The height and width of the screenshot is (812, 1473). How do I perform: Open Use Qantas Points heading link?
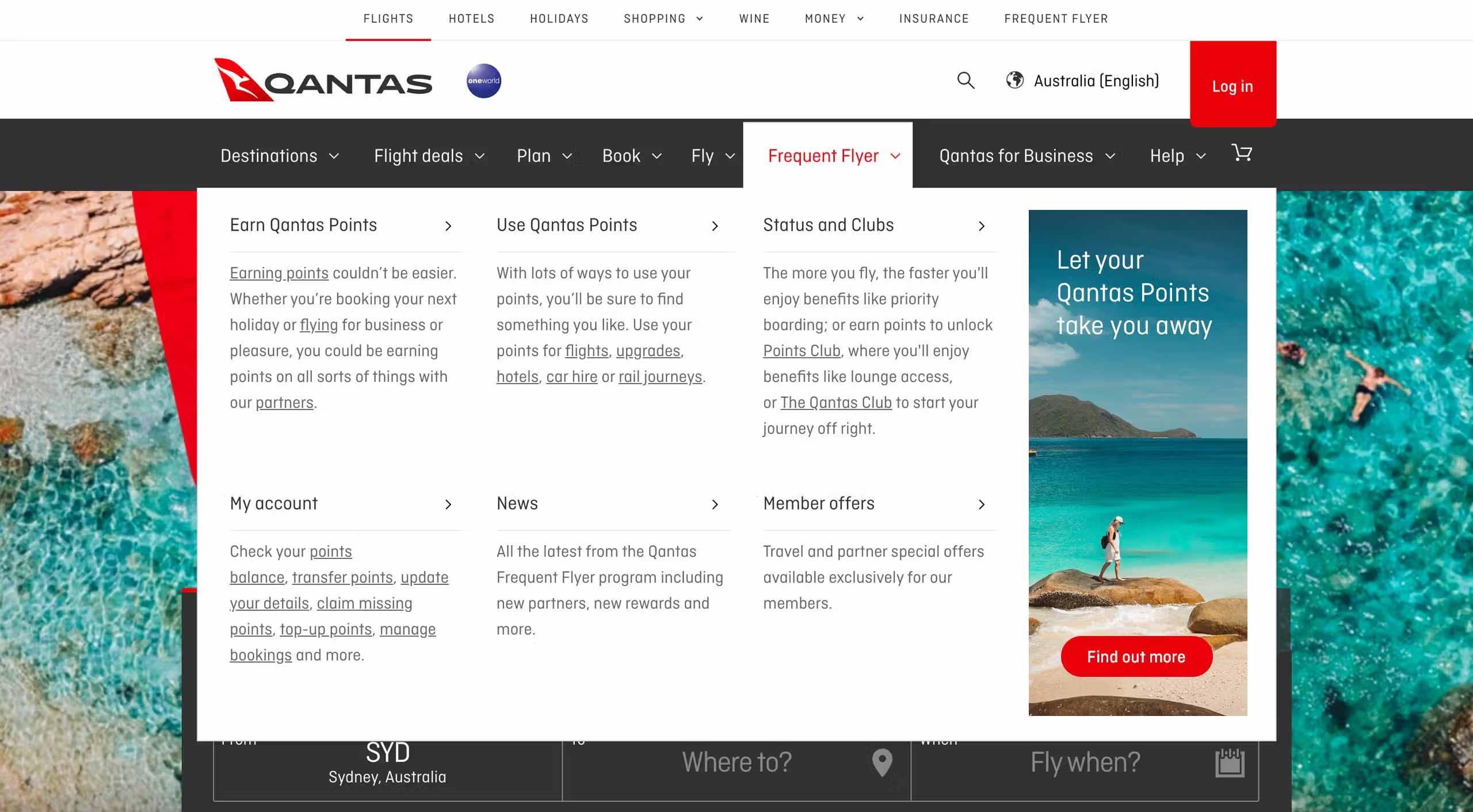[567, 225]
